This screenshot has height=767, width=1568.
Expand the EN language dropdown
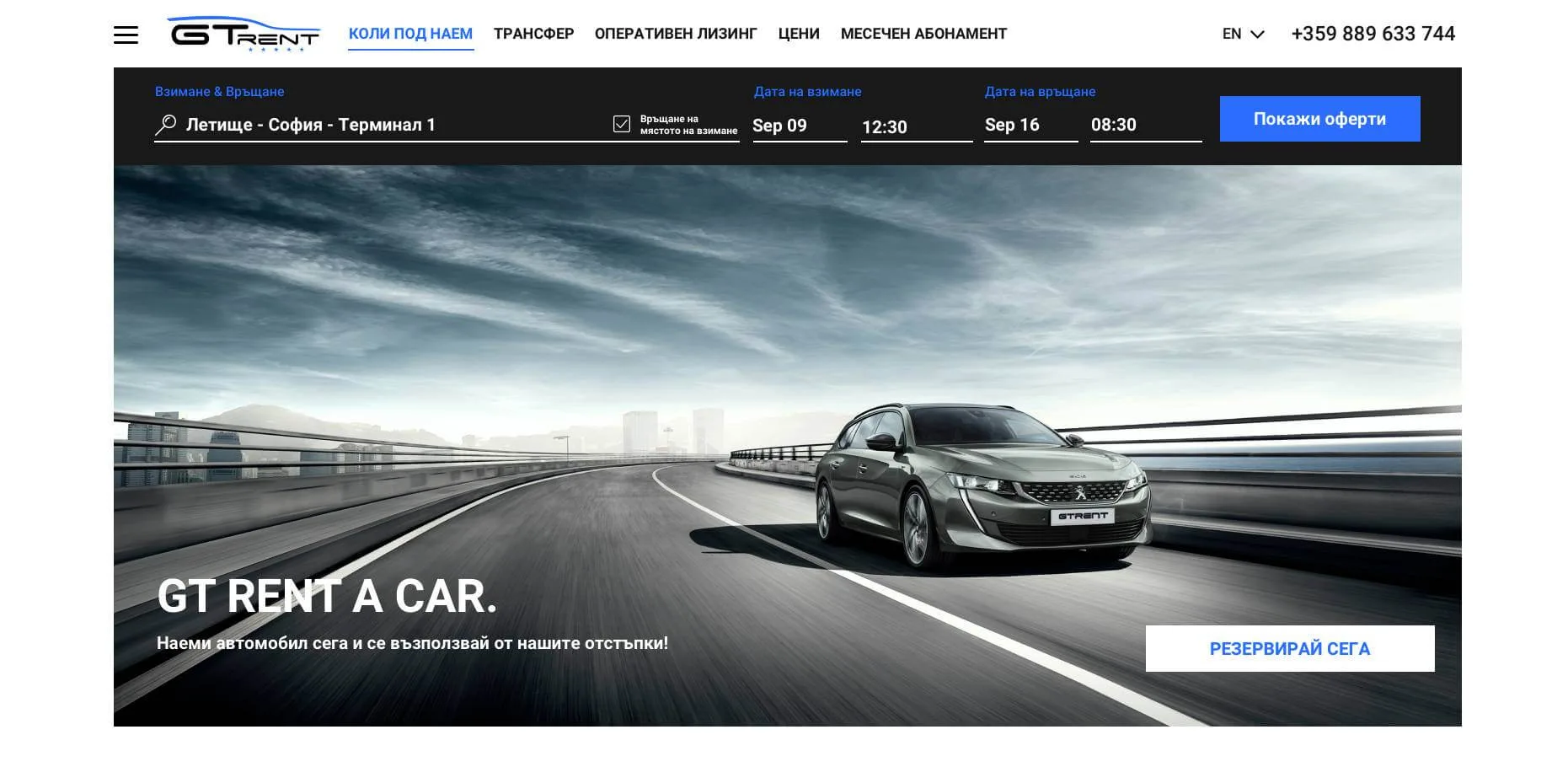pos(1232,35)
